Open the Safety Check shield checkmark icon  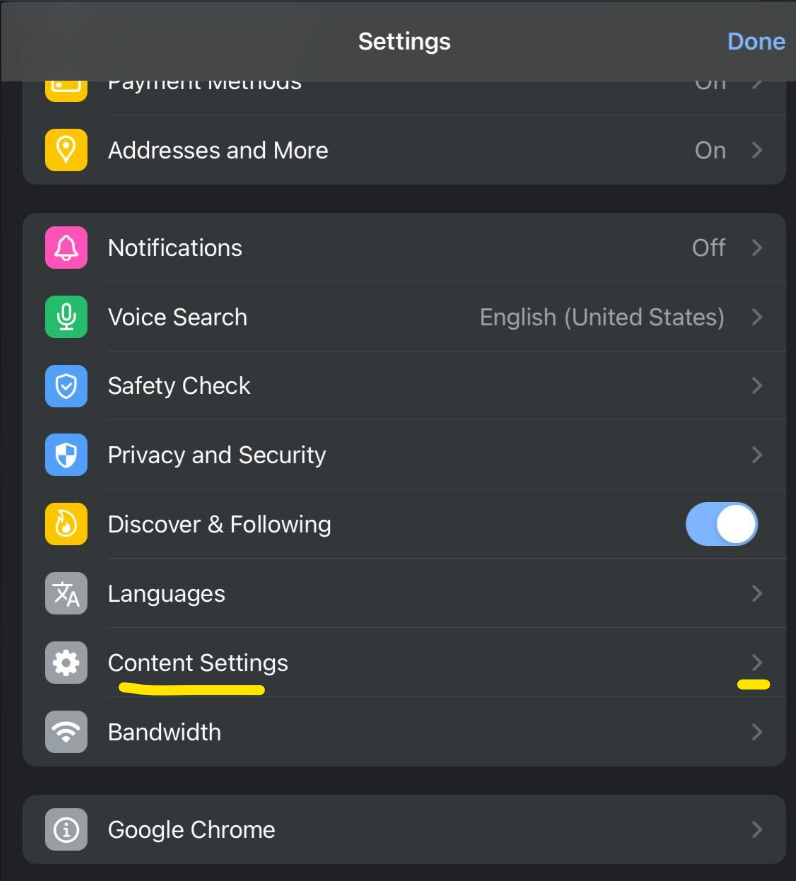click(x=66, y=386)
